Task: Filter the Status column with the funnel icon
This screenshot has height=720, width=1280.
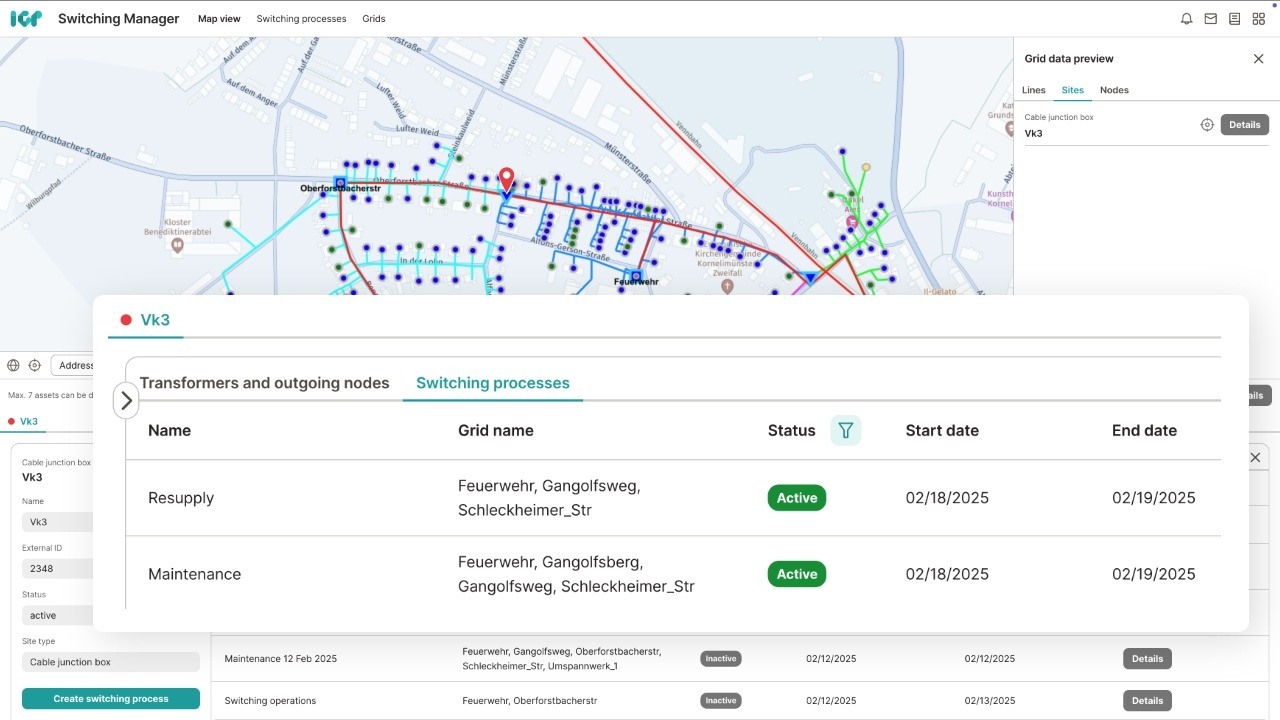Action: (x=845, y=431)
